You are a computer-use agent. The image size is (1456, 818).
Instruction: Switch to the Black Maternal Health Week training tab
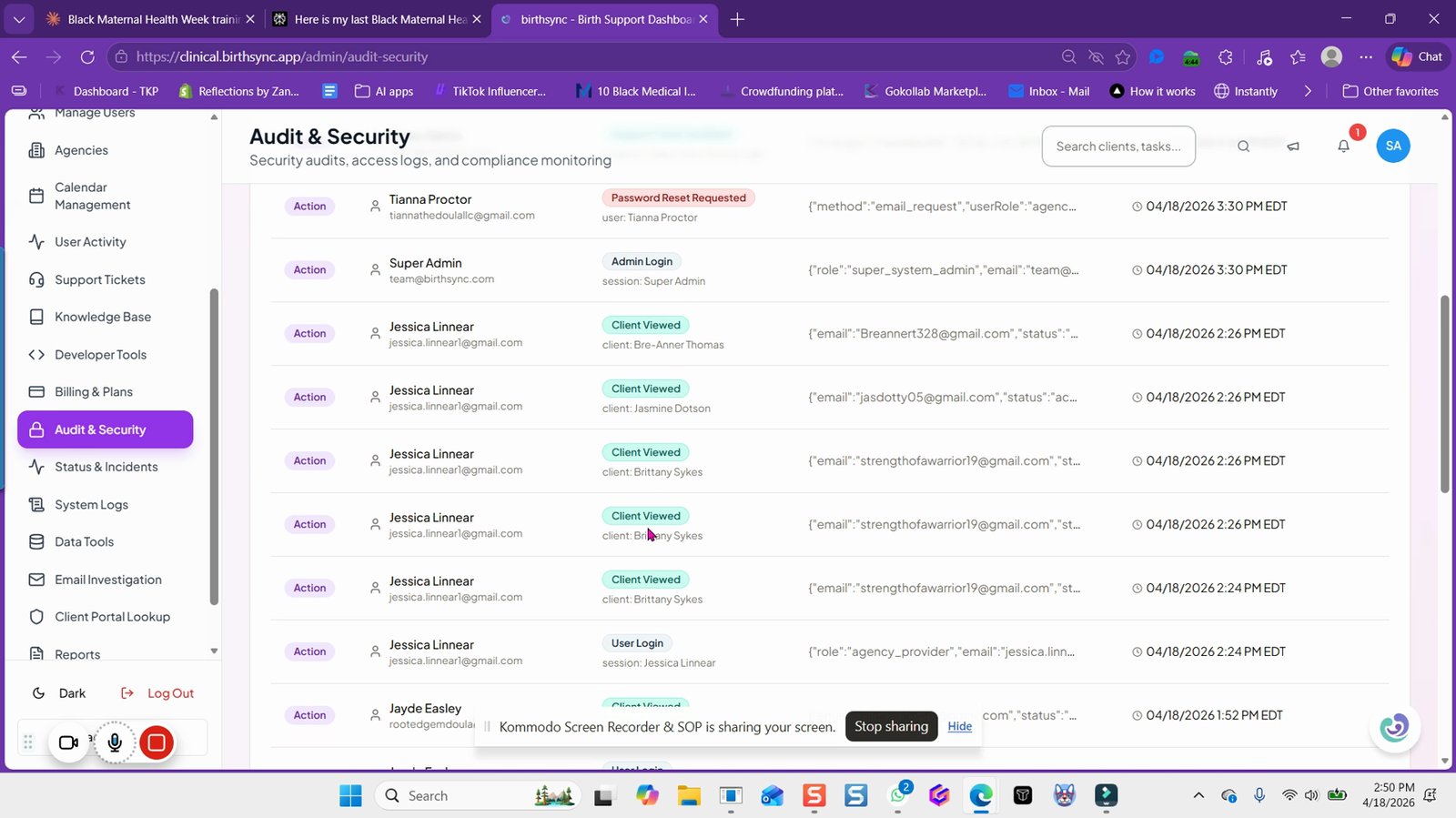[x=150, y=19]
